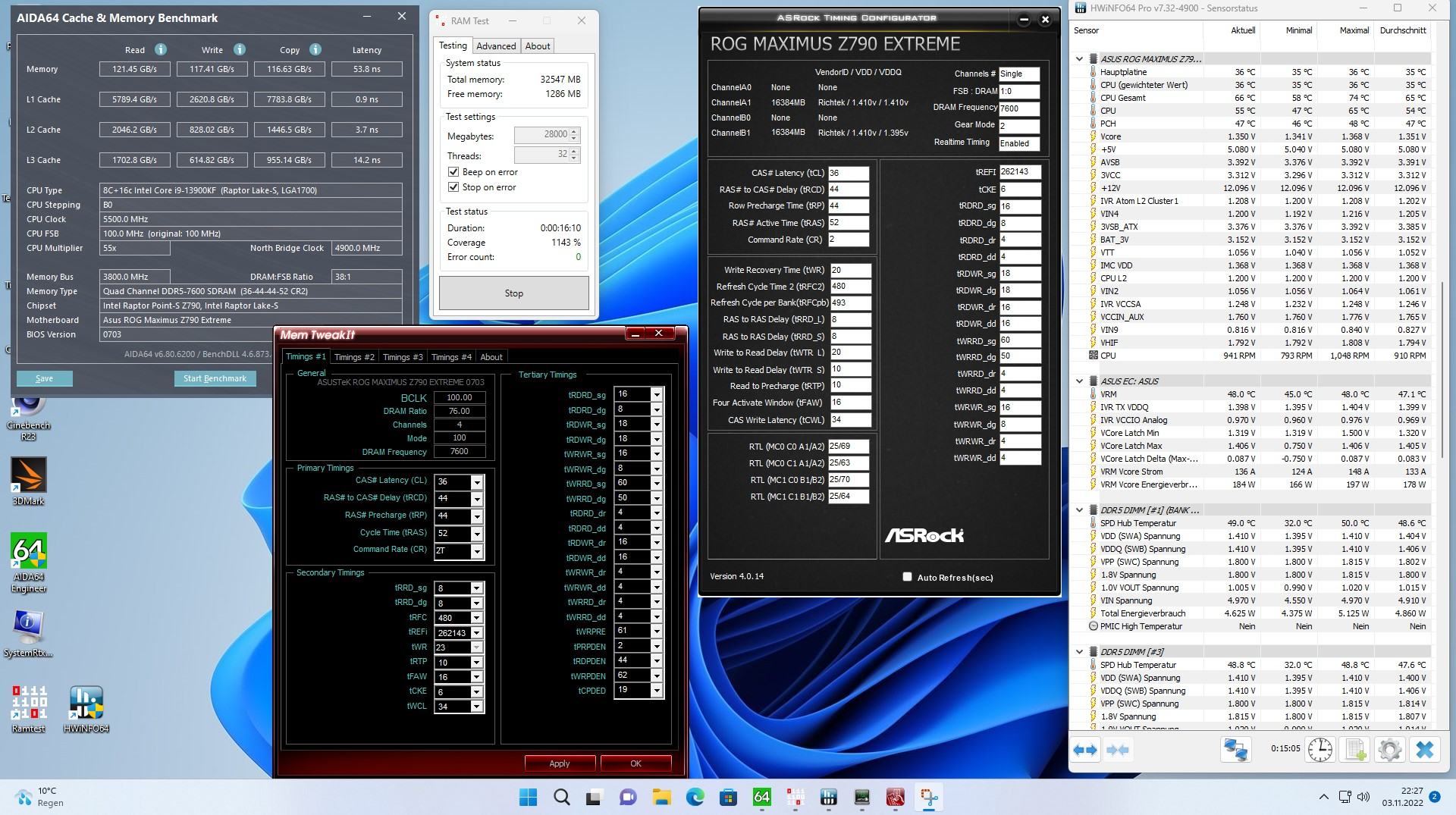1456x815 pixels.
Task: Open the Cinebench R23 desktop icon
Action: click(28, 417)
